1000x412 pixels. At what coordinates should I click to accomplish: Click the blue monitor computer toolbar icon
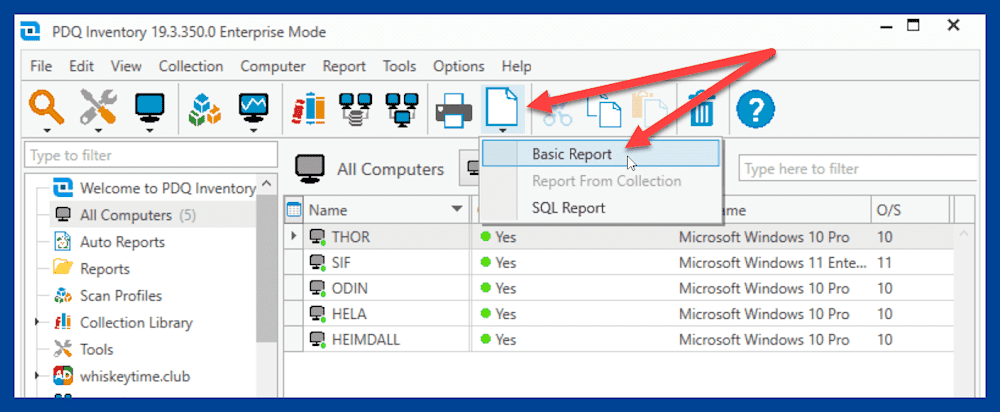pyautogui.click(x=150, y=107)
